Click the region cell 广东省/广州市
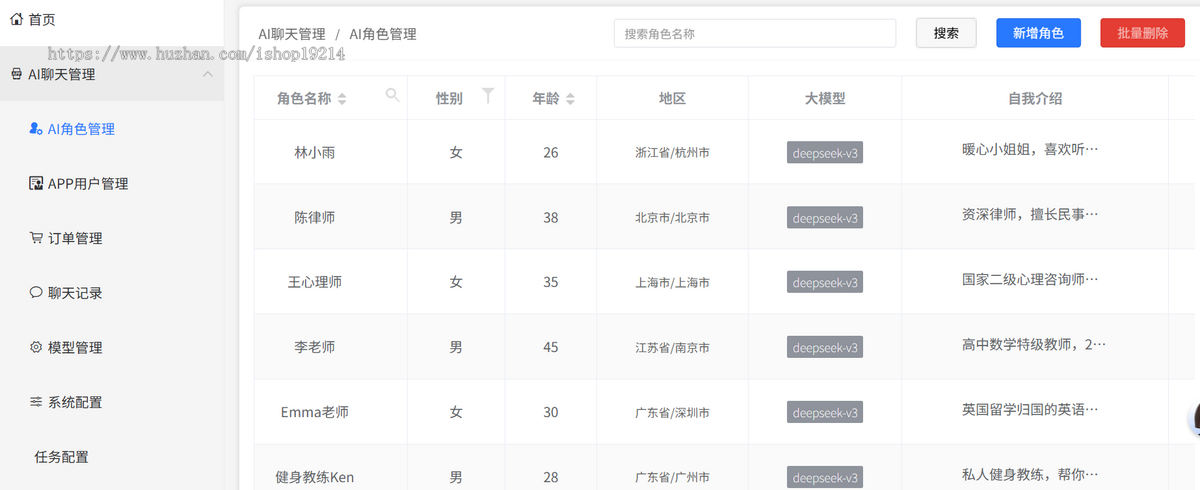The image size is (1200, 490). coord(672,478)
